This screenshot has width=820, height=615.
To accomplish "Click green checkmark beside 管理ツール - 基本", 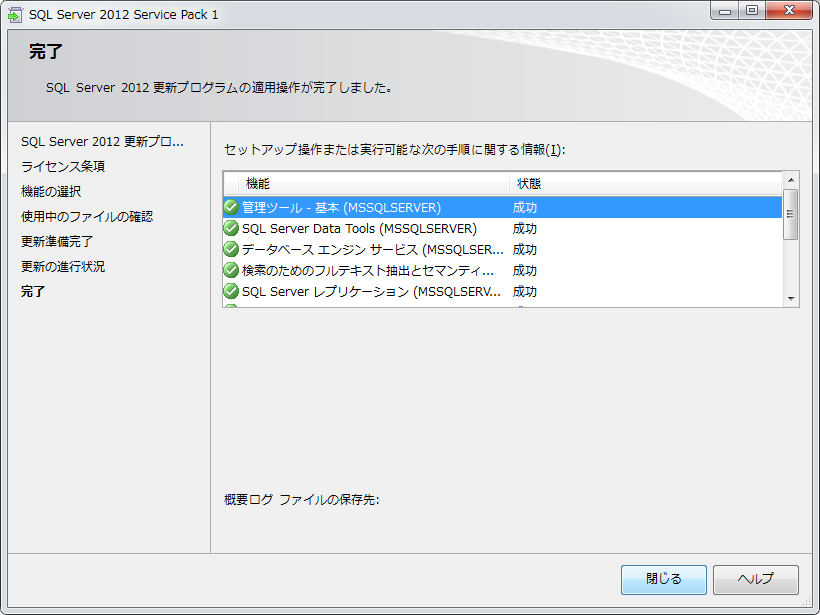I will (231, 207).
